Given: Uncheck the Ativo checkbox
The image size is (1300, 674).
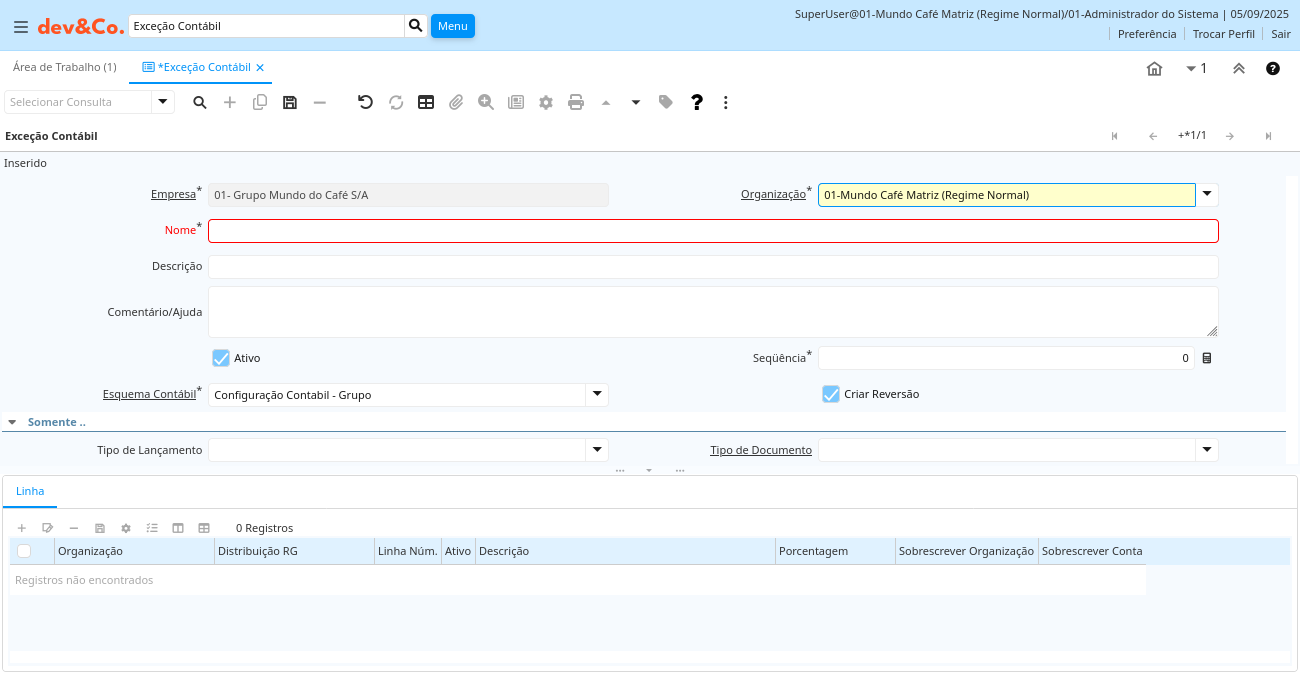Looking at the screenshot, I should 221,358.
